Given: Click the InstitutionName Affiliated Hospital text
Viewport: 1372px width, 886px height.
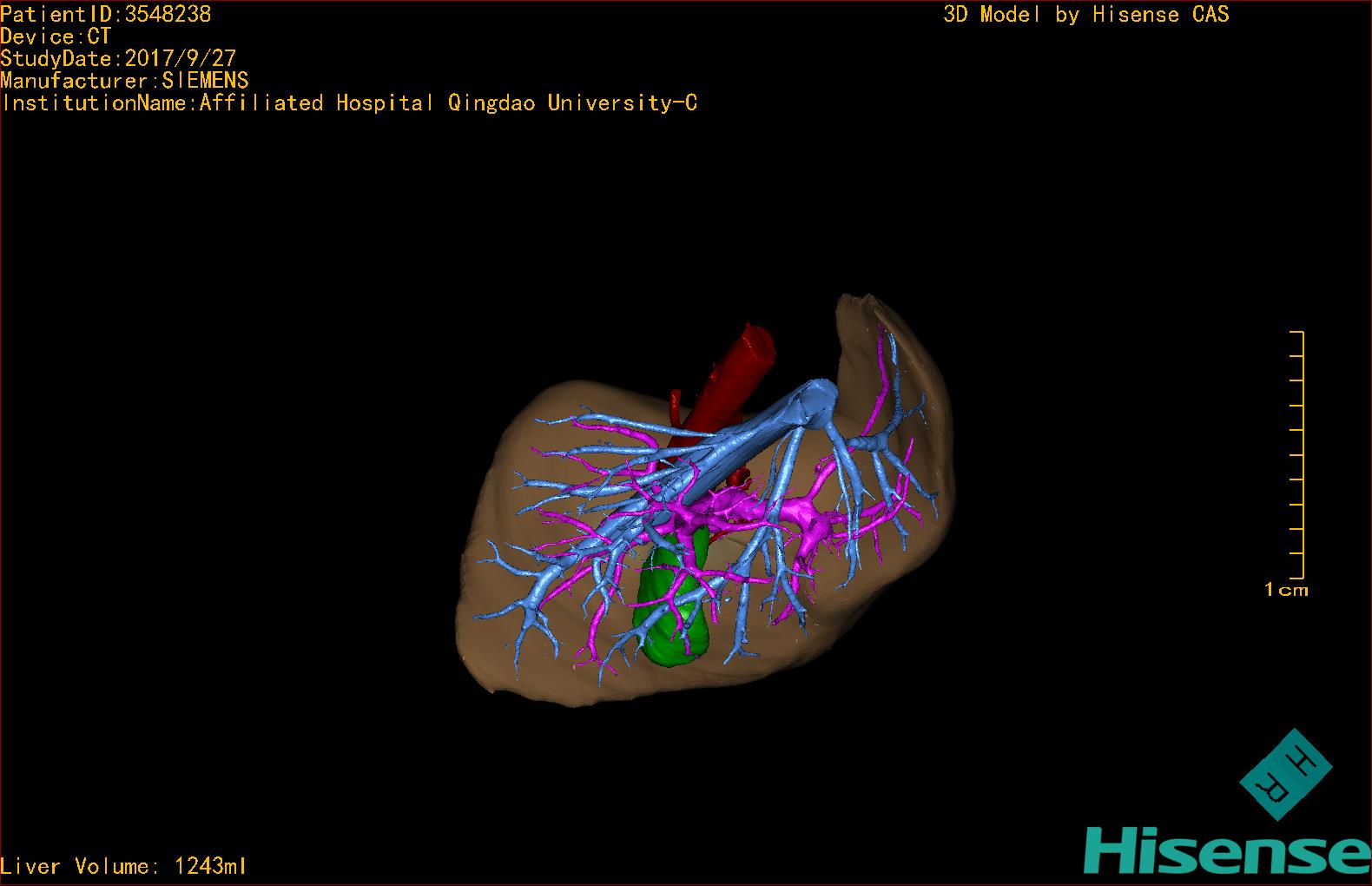Looking at the screenshot, I should tap(348, 102).
